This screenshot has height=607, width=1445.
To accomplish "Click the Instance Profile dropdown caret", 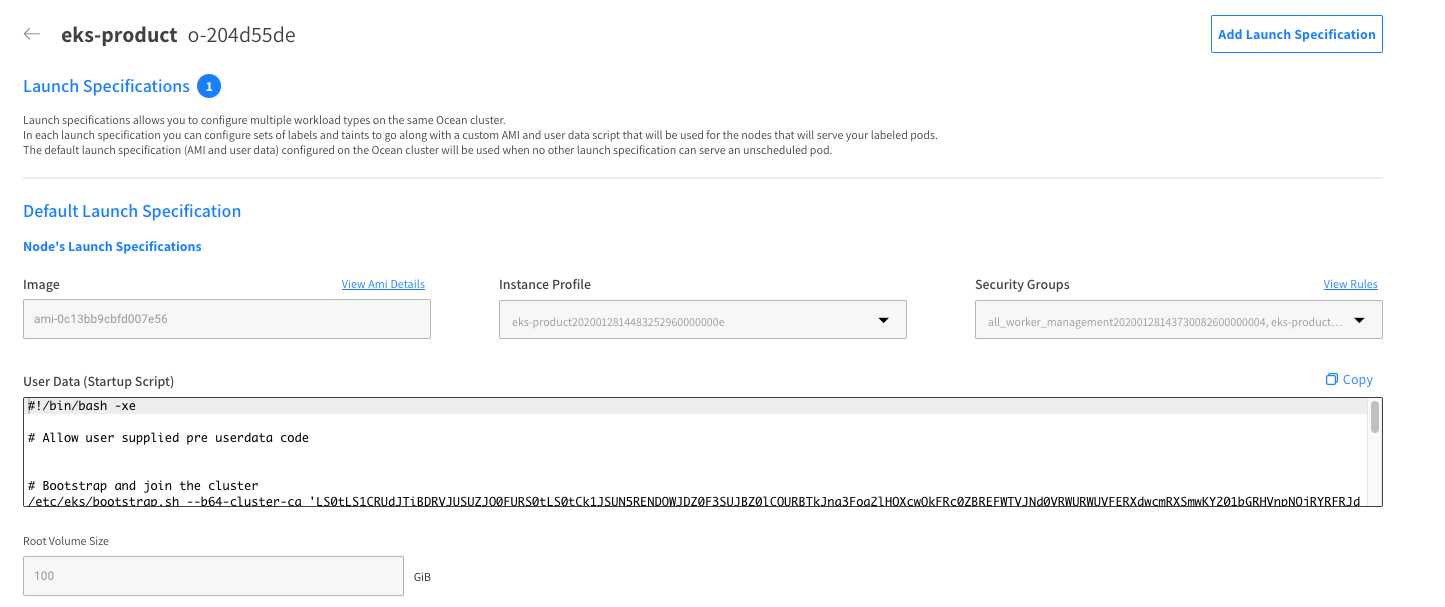I will pos(883,320).
